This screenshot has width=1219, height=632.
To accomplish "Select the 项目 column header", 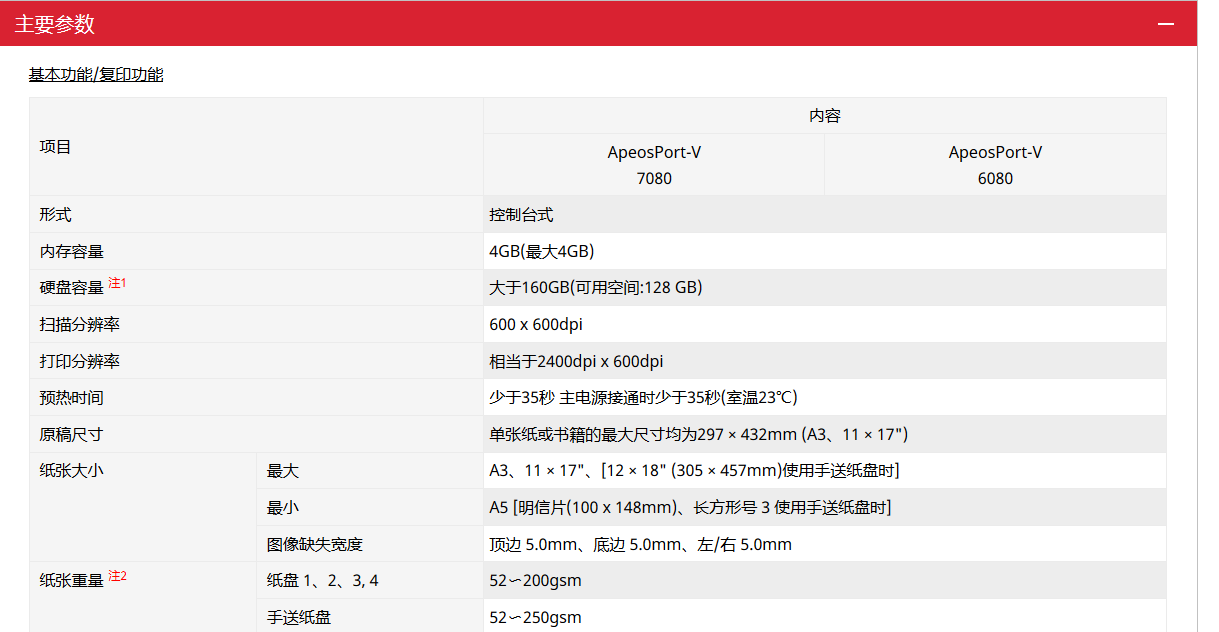I will tap(56, 147).
